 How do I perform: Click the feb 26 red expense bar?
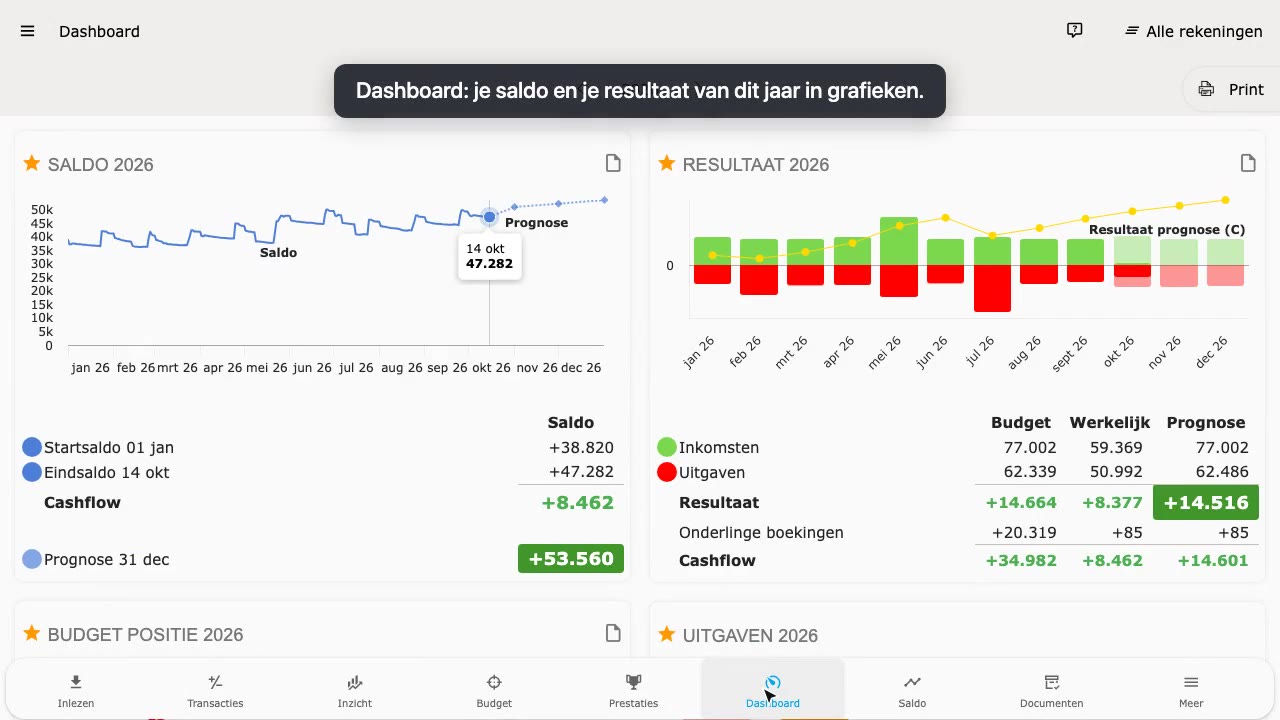pos(759,280)
